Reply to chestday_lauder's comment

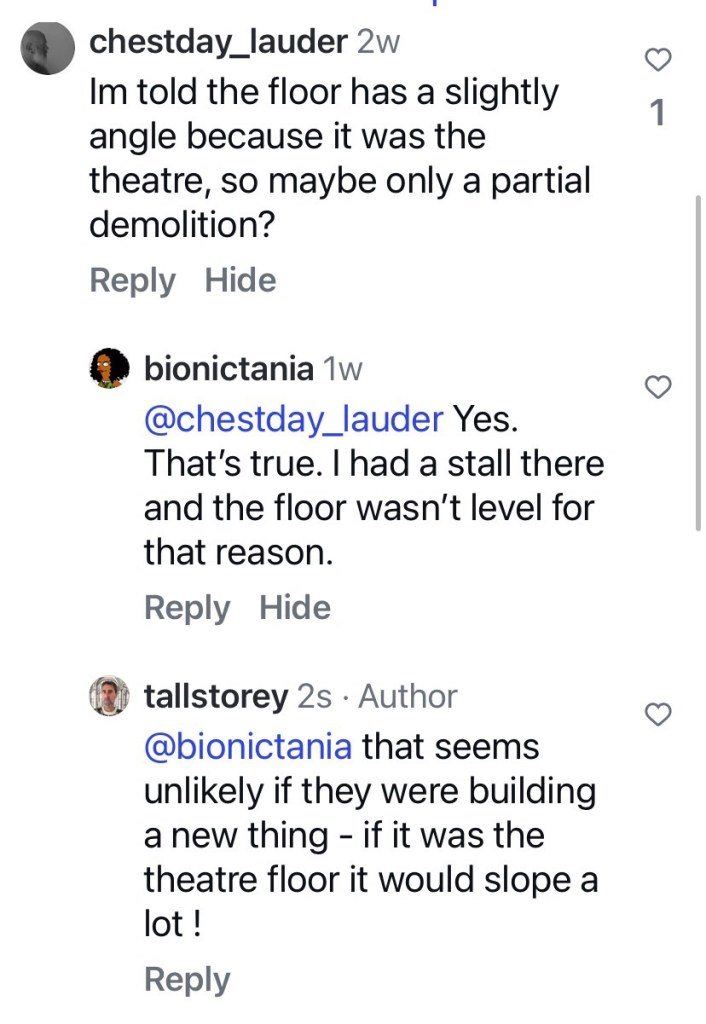[132, 281]
